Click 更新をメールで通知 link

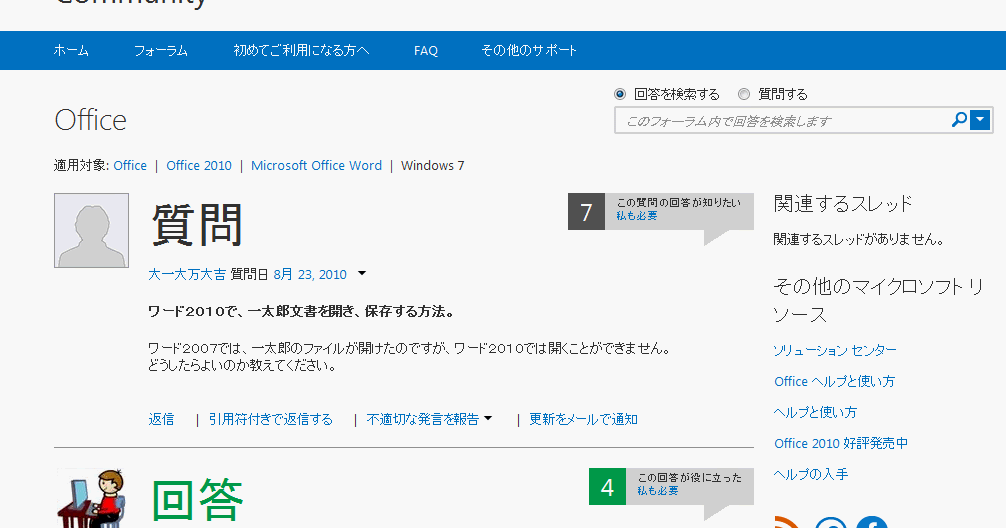pyautogui.click(x=583, y=420)
